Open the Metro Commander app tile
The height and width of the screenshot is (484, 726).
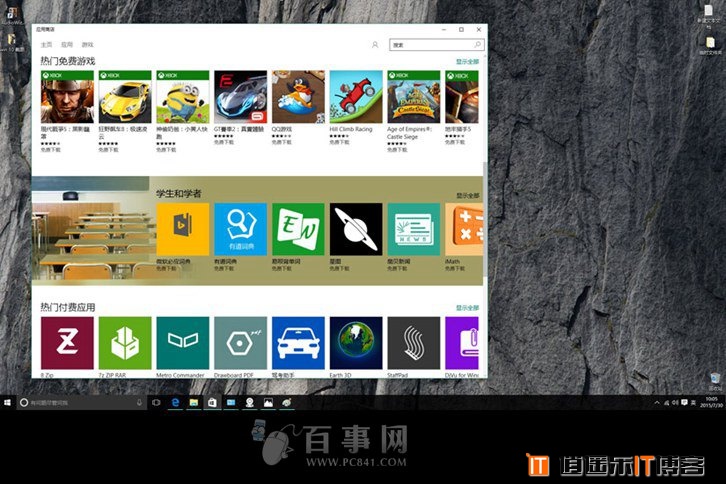182,343
